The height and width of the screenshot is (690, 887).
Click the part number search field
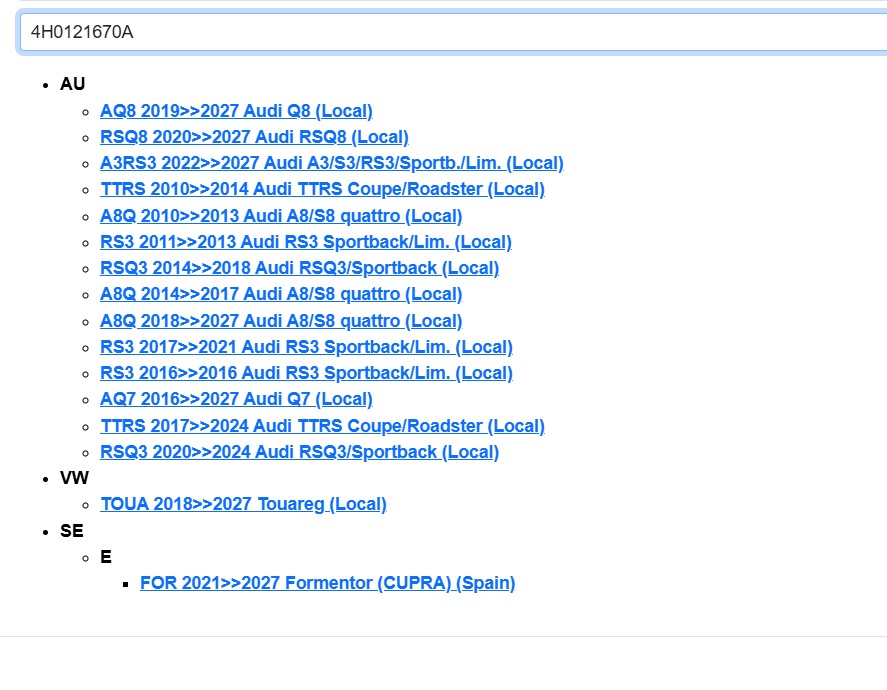pos(454,32)
